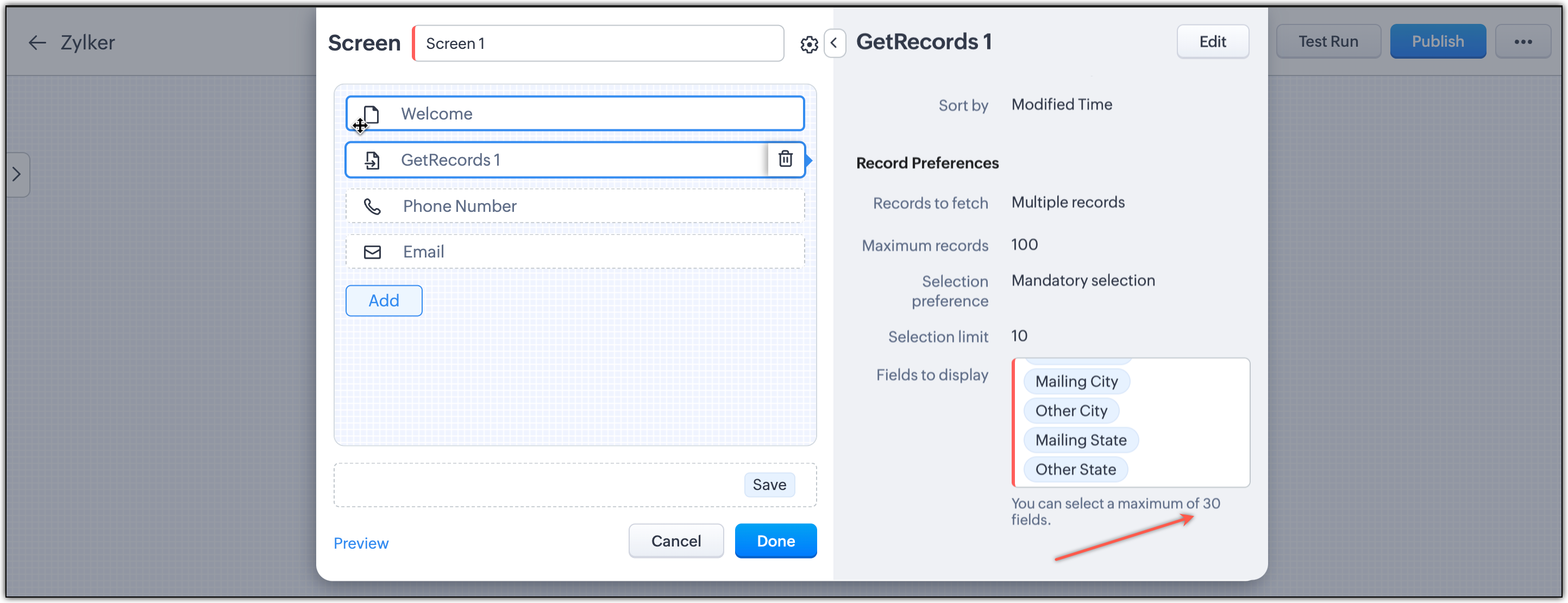Screen dimensions: 1568x603
Task: Collapse the GetRecords 1 details panel
Action: click(834, 43)
